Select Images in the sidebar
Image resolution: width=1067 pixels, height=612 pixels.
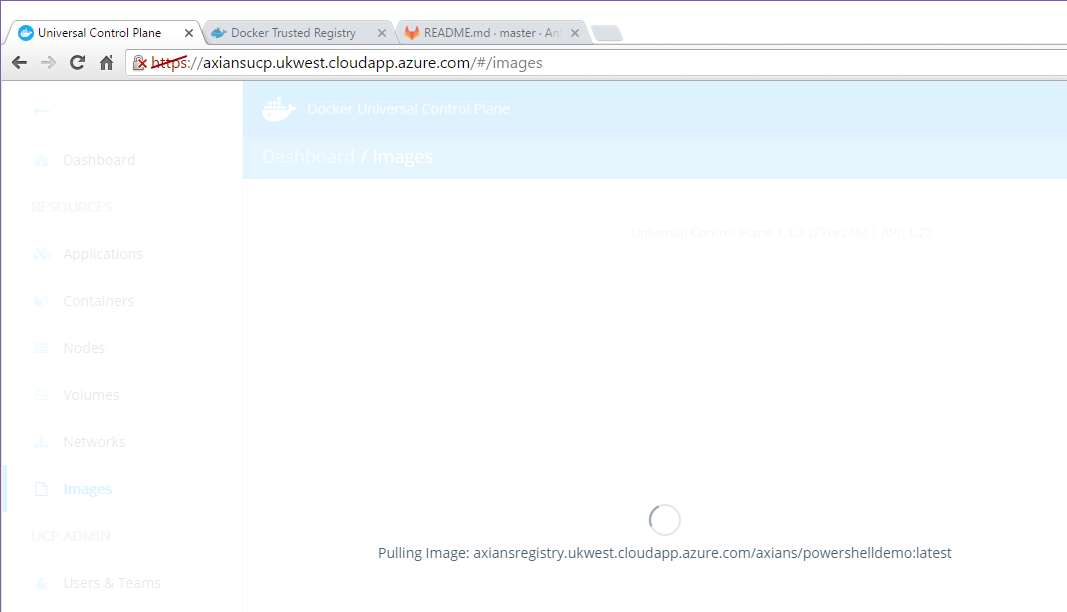point(87,489)
